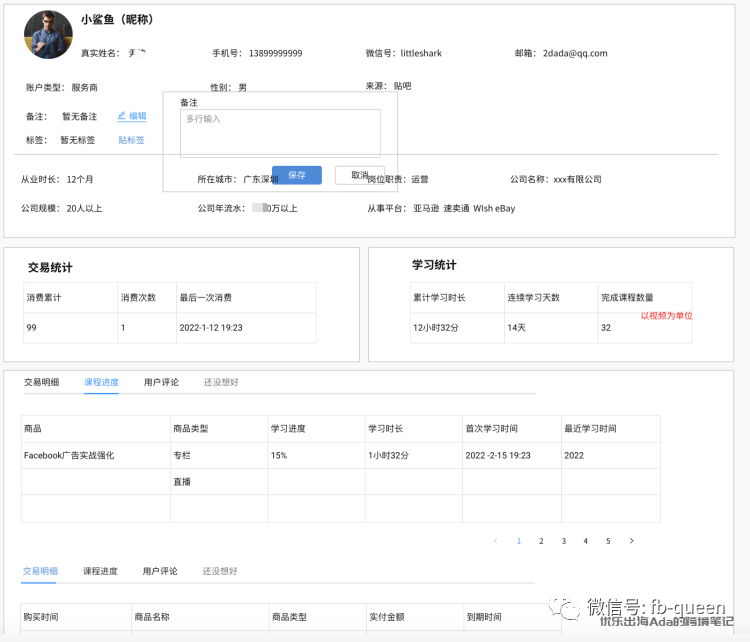The width and height of the screenshot is (750, 642).
Task: Click the 交易统计 heading
Action: [50, 267]
